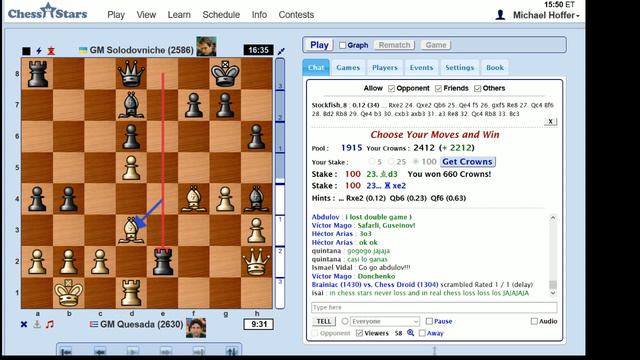This screenshot has height=360, width=640.
Task: Enable the Audio checkbox
Action: coord(534,321)
